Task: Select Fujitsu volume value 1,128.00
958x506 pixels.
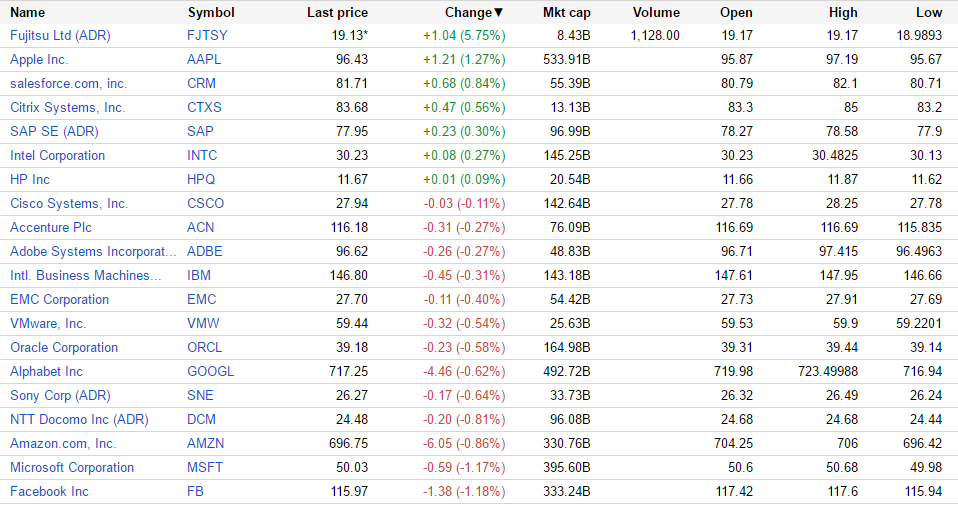Action: pyautogui.click(x=655, y=35)
